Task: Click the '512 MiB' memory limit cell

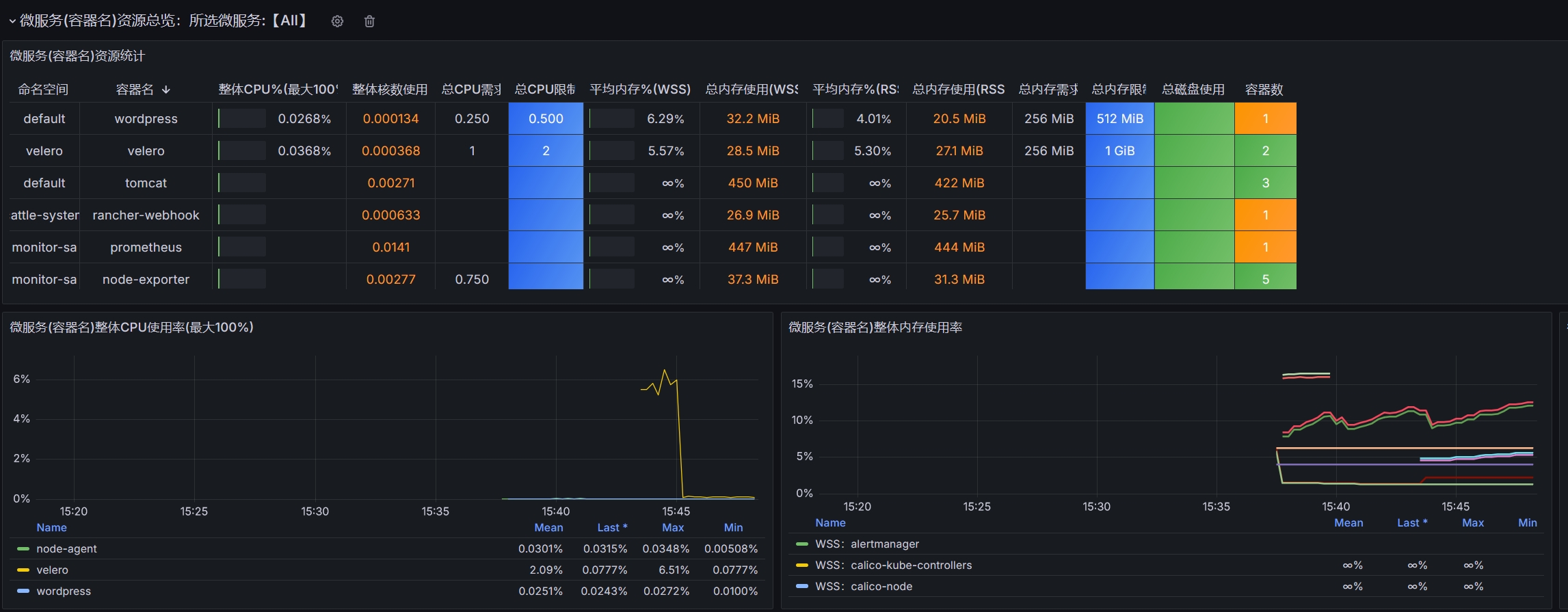Action: click(1119, 118)
